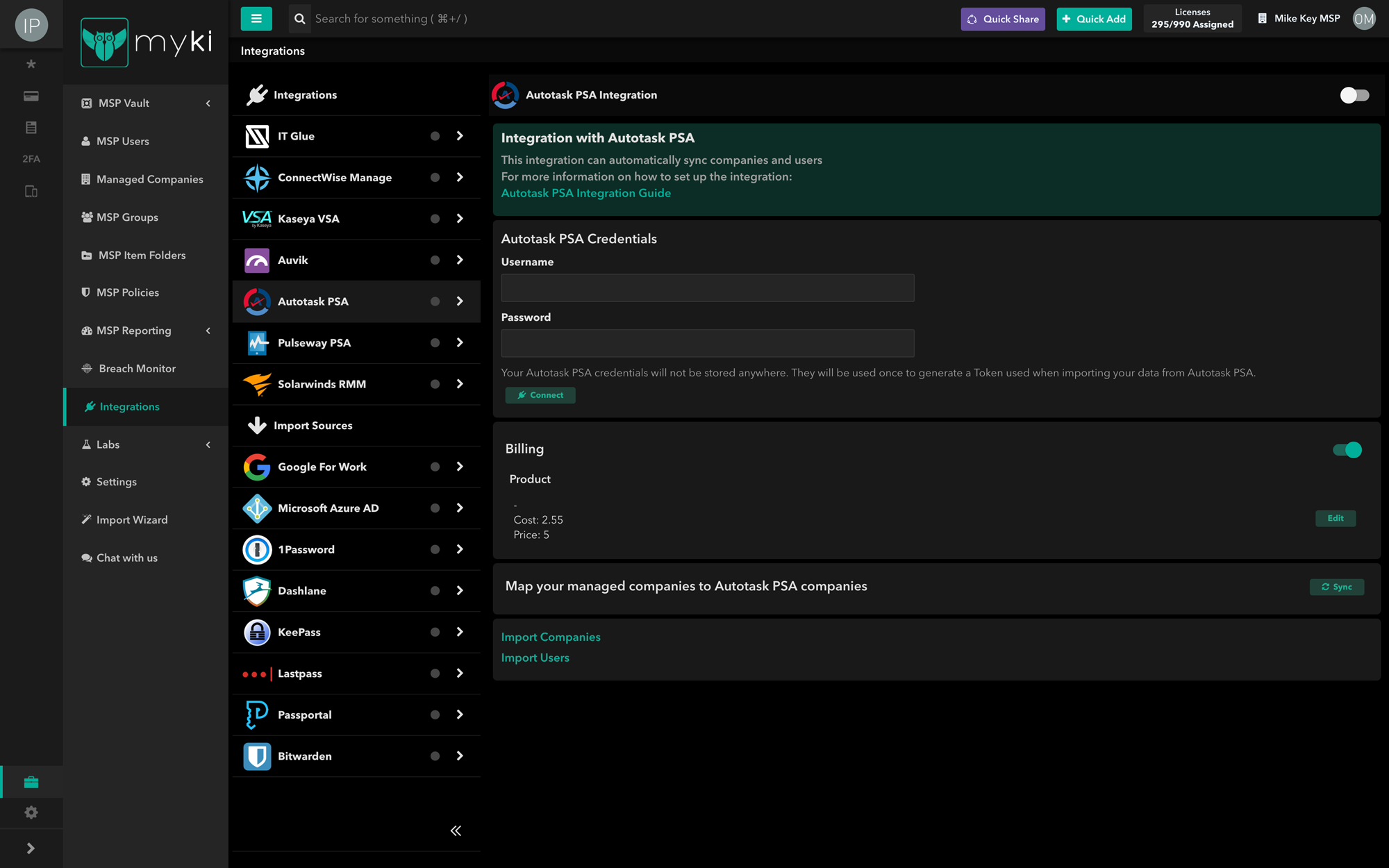
Task: Click the briefcase icon in left rail
Action: pos(31,782)
